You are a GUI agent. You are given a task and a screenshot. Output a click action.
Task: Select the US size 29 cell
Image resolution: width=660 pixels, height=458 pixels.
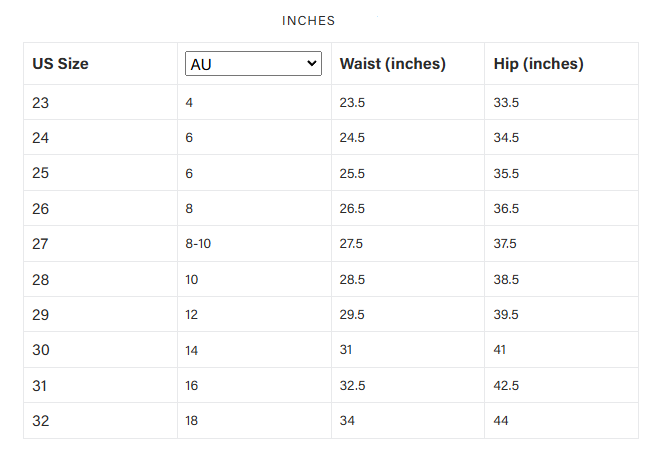[x=42, y=314]
